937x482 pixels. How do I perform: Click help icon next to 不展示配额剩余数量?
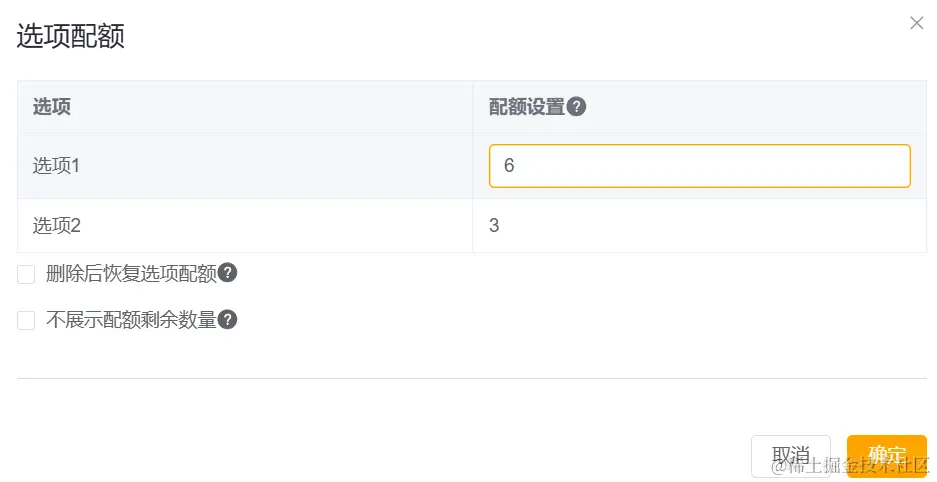click(228, 320)
